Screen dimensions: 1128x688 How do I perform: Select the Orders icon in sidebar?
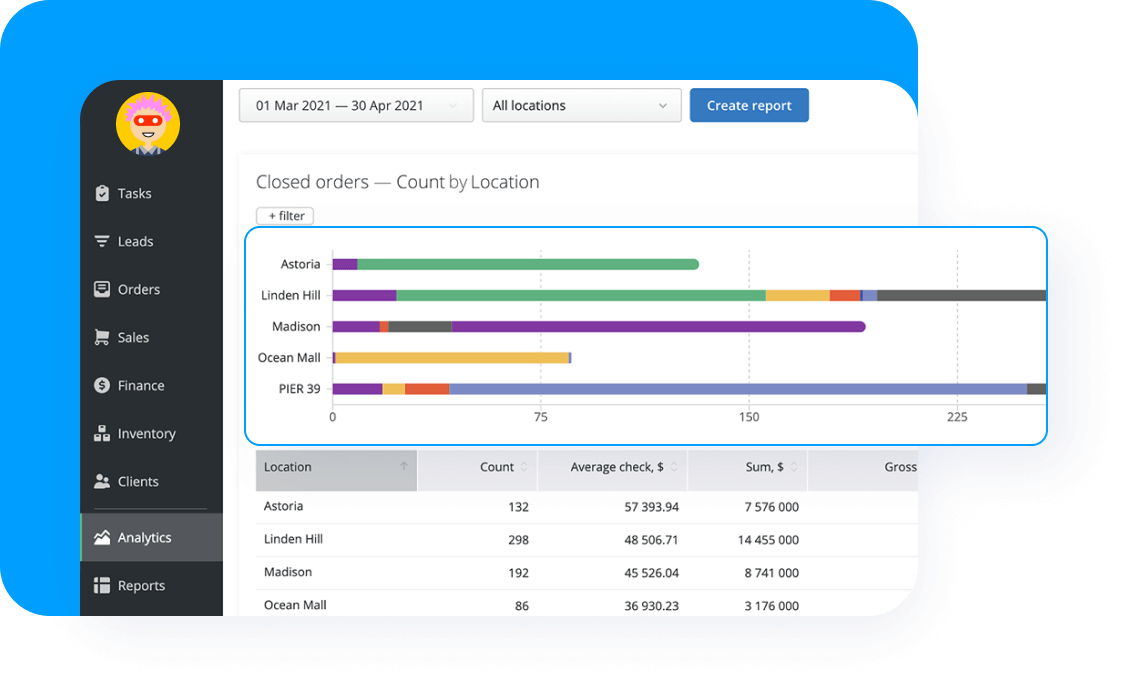[x=102, y=289]
